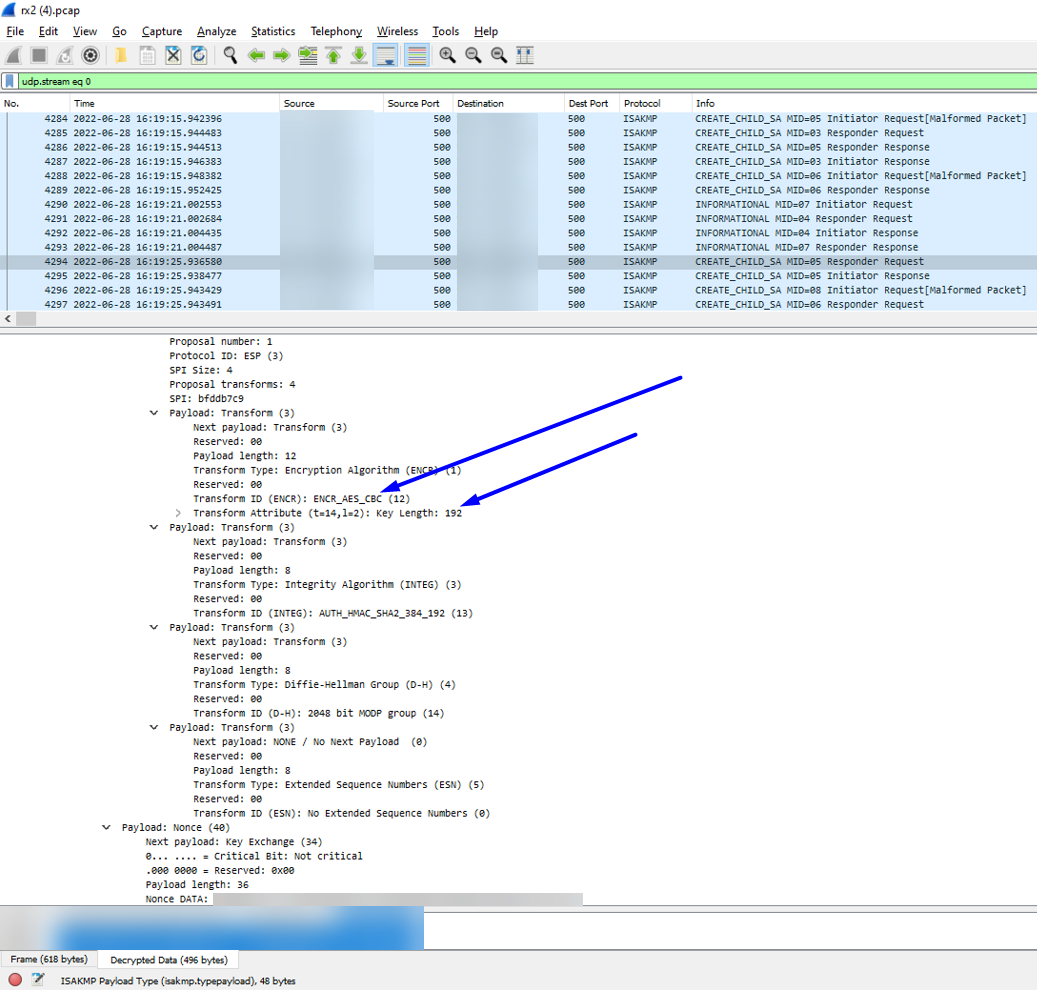1037x990 pixels.
Task: Jump to the last packet
Action: [359, 55]
